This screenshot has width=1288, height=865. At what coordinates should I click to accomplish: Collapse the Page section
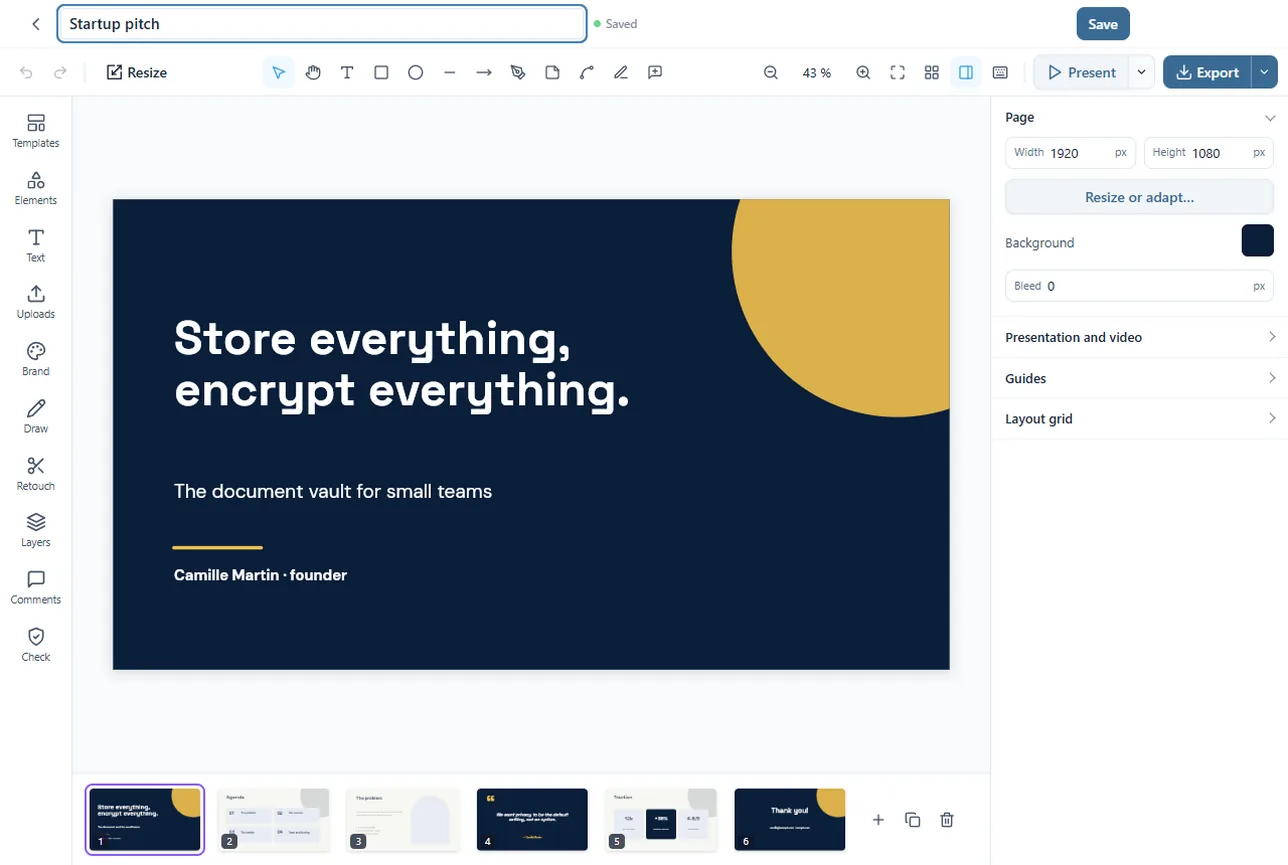1271,117
